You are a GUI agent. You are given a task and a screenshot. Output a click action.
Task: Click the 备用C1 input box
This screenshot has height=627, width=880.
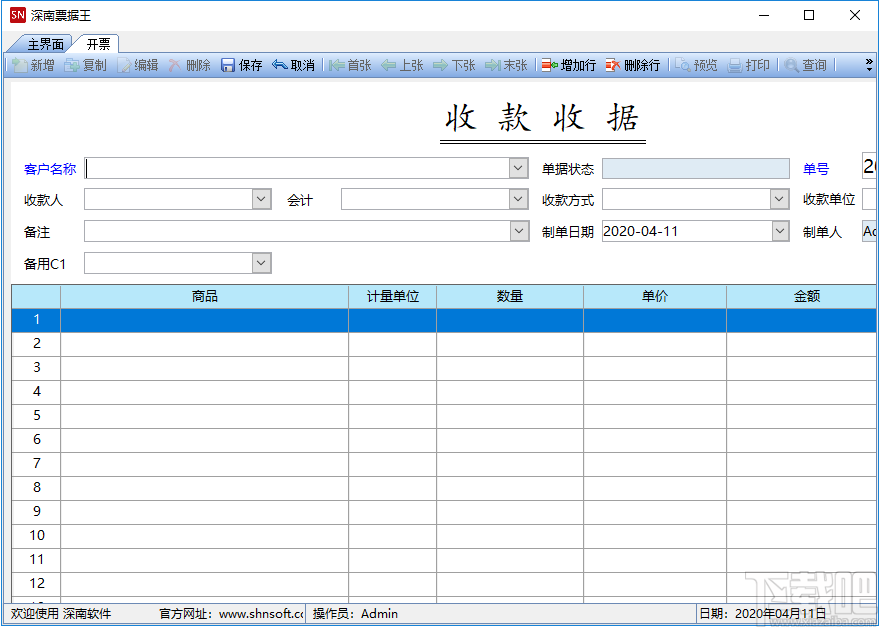(x=168, y=263)
